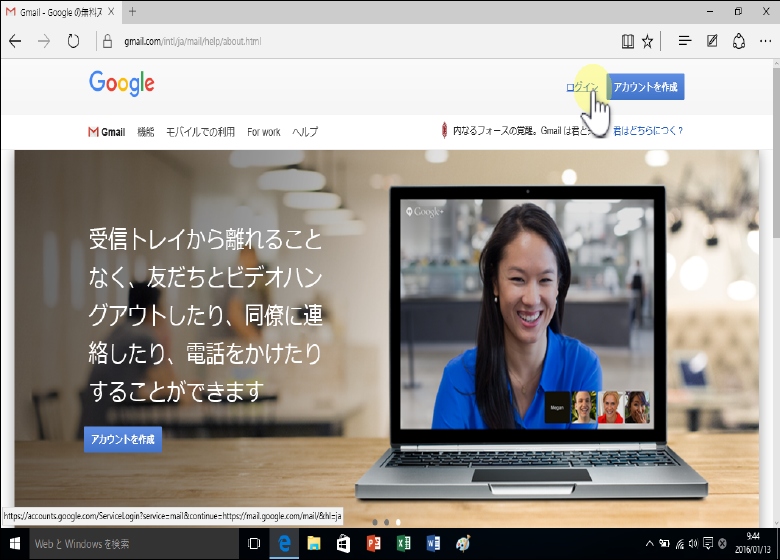The height and width of the screenshot is (560, 780).
Task: Click the network Wi-Fi tray icon
Action: click(680, 544)
